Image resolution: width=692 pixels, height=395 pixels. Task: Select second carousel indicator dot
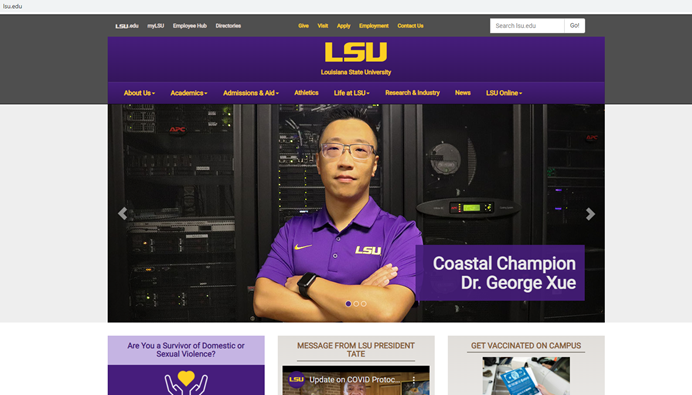point(356,304)
